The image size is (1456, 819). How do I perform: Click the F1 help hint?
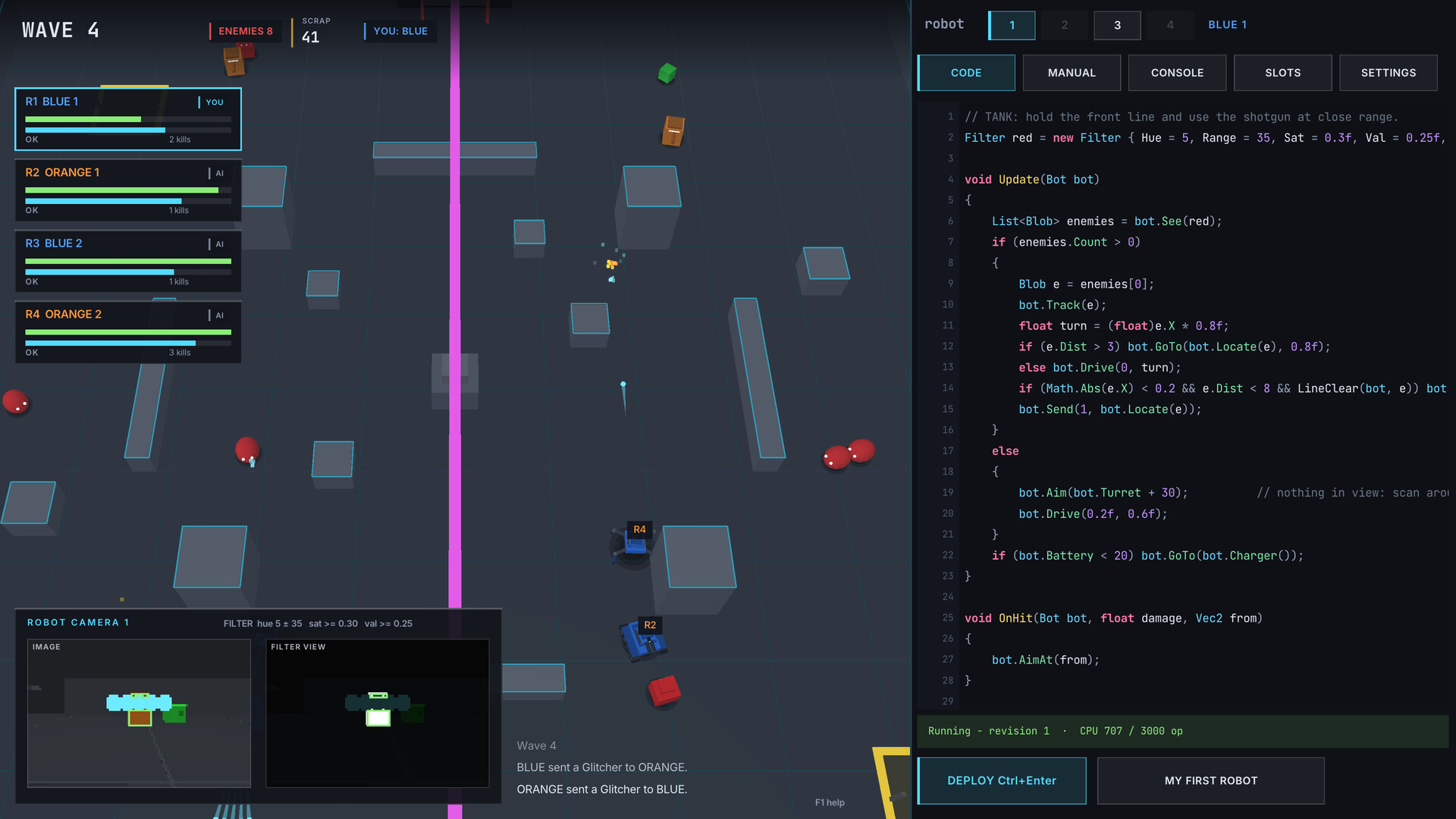(x=830, y=802)
